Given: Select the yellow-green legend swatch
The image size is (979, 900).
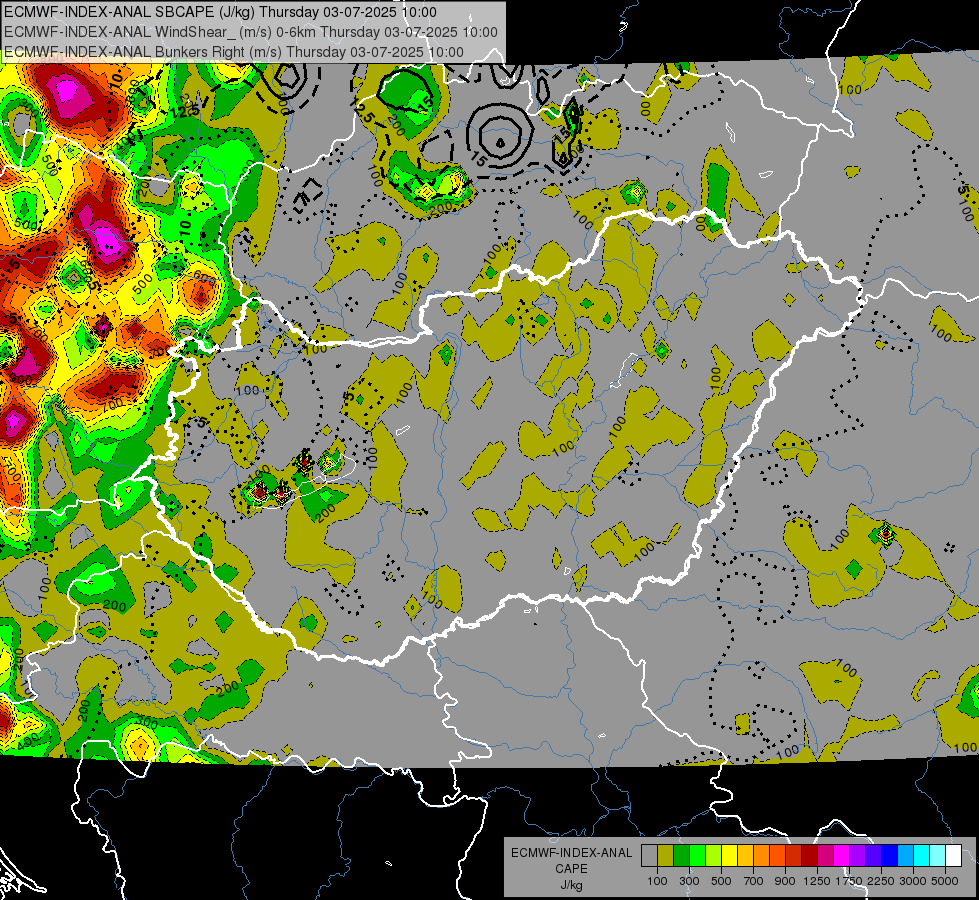Looking at the screenshot, I should click(714, 855).
